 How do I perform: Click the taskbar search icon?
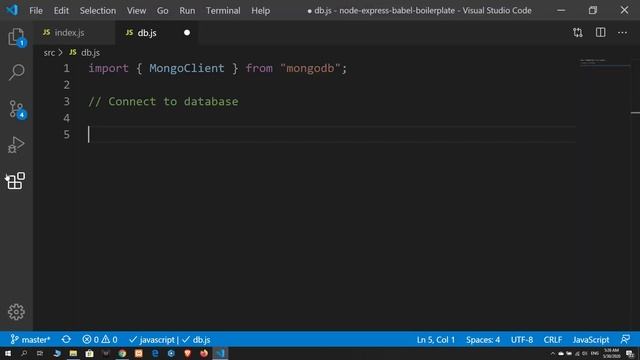pyautogui.click(x=24, y=353)
